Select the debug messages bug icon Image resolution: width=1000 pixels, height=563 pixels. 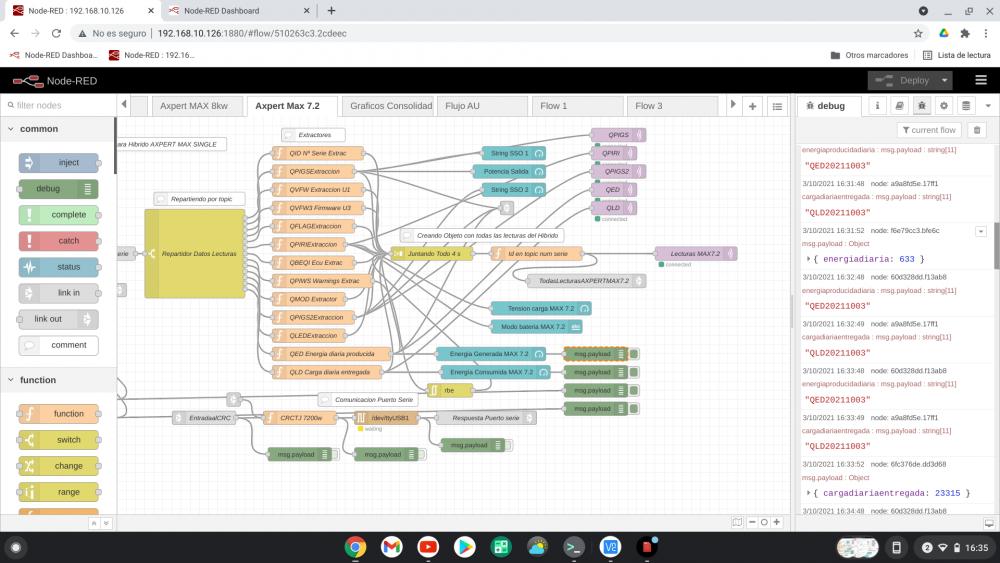tap(922, 106)
